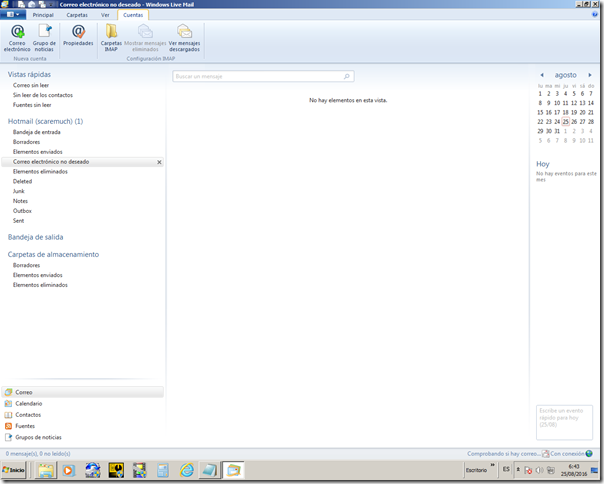This screenshot has height=484, width=604.
Task: Click the agosto month heading
Action: point(565,75)
